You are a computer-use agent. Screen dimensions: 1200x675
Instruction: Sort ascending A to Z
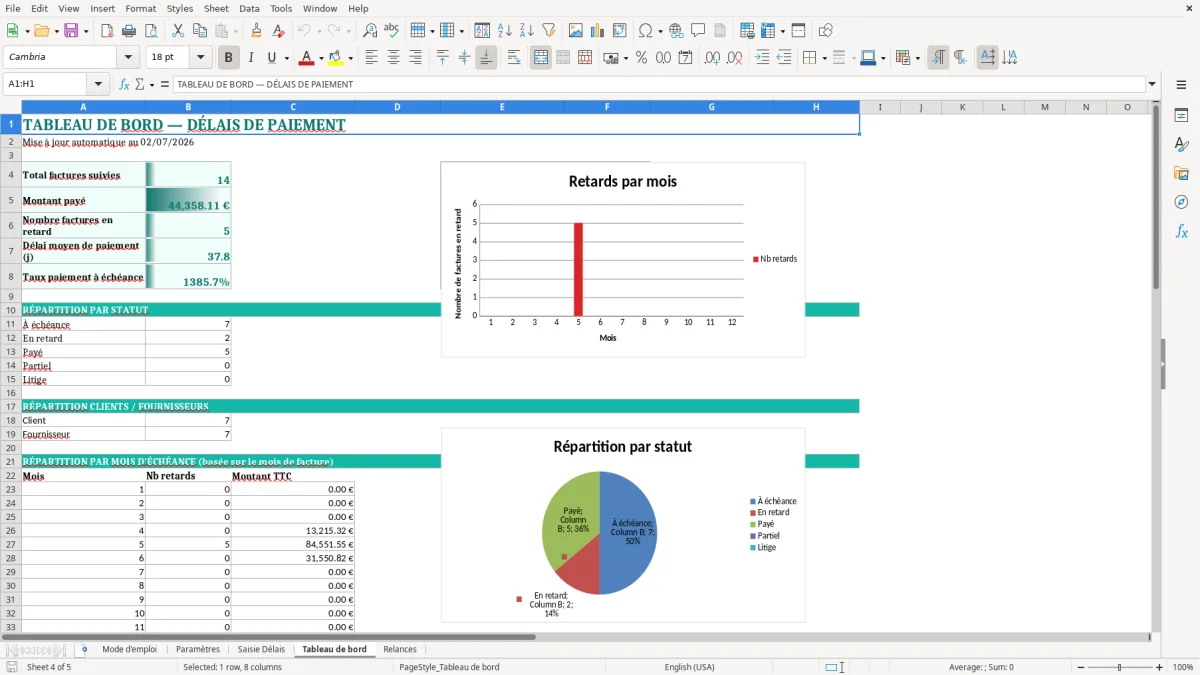coord(504,31)
